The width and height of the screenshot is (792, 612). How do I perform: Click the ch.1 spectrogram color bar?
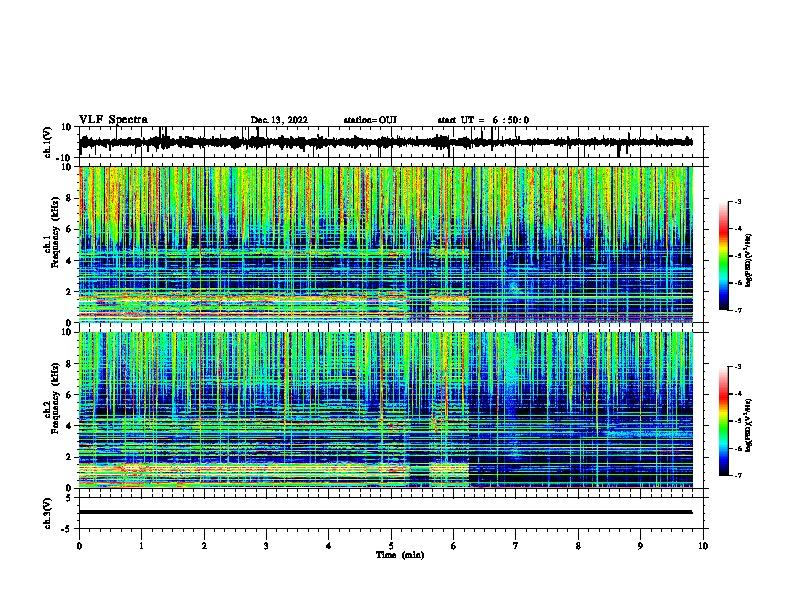[724, 256]
